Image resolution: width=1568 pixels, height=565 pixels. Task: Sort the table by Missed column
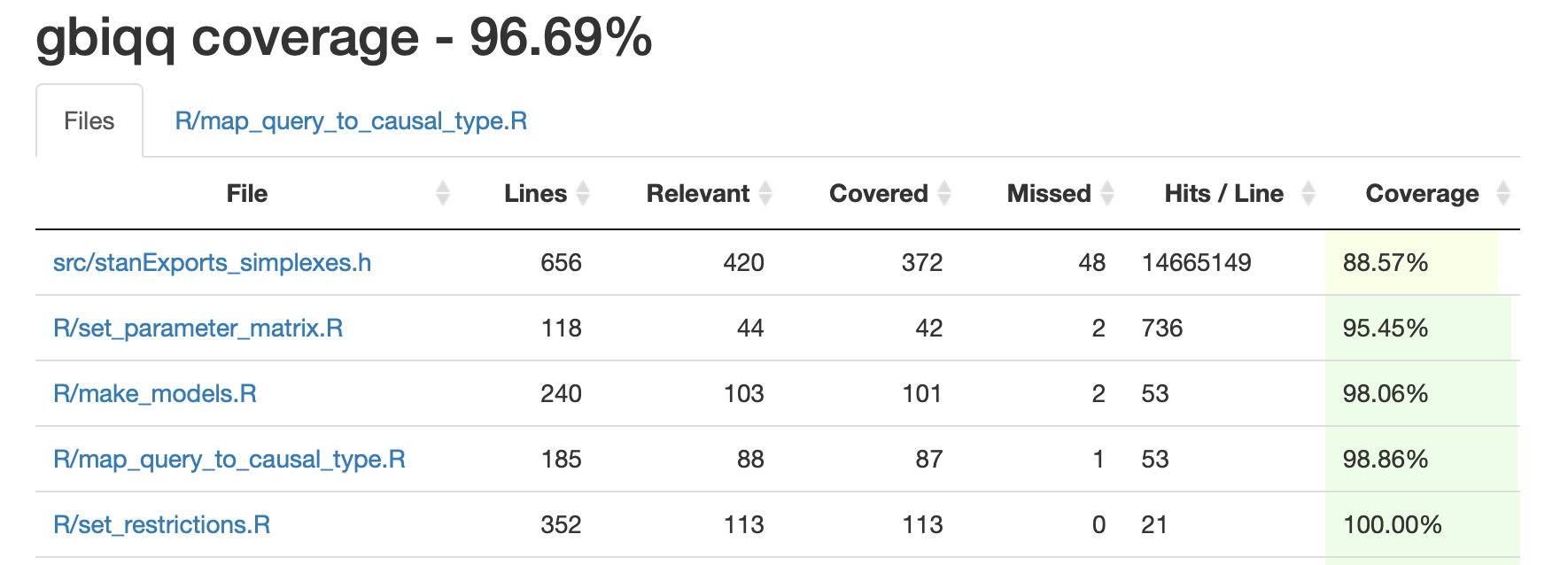pos(1048,193)
